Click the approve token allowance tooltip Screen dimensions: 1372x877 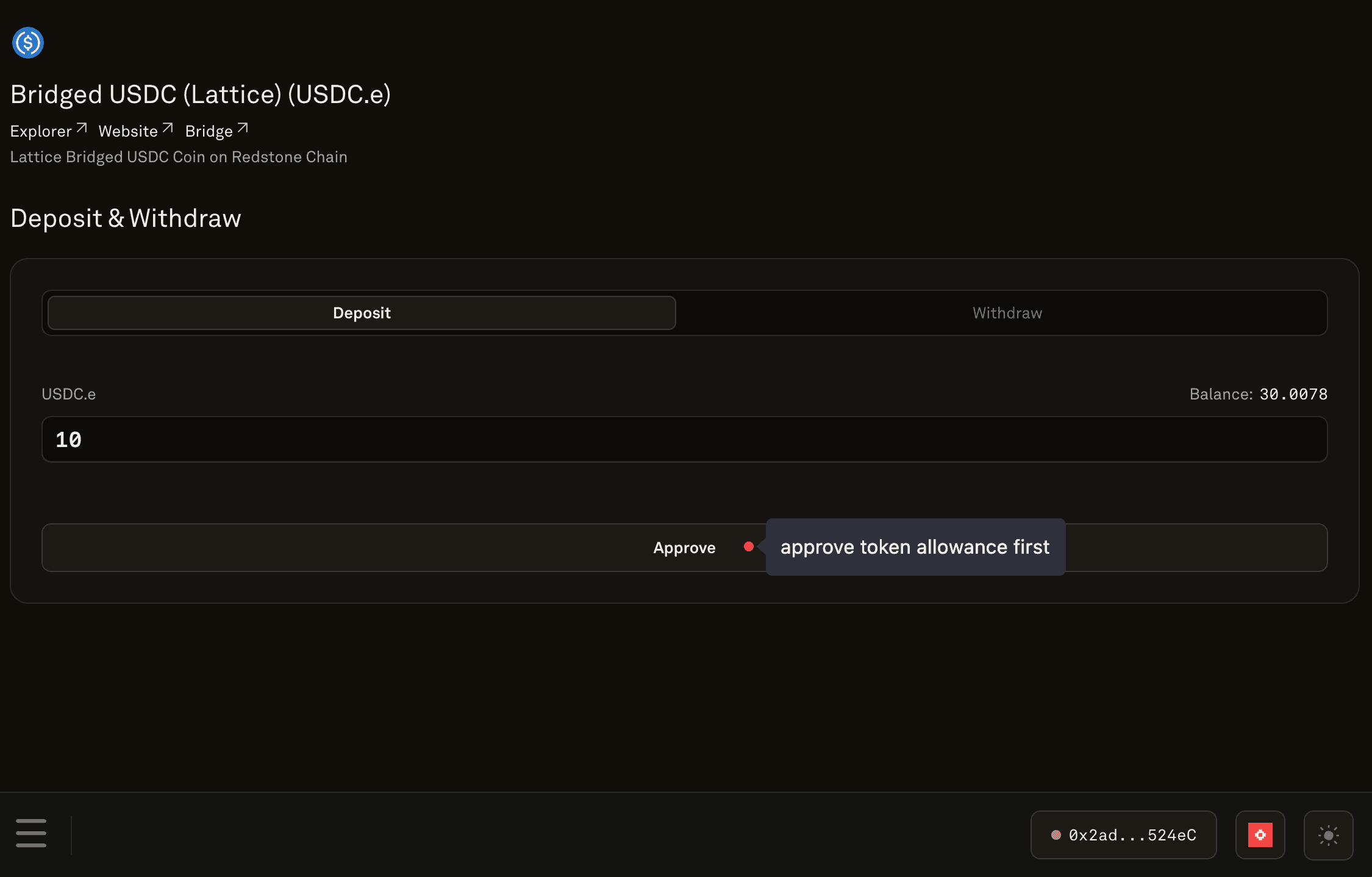pos(915,547)
